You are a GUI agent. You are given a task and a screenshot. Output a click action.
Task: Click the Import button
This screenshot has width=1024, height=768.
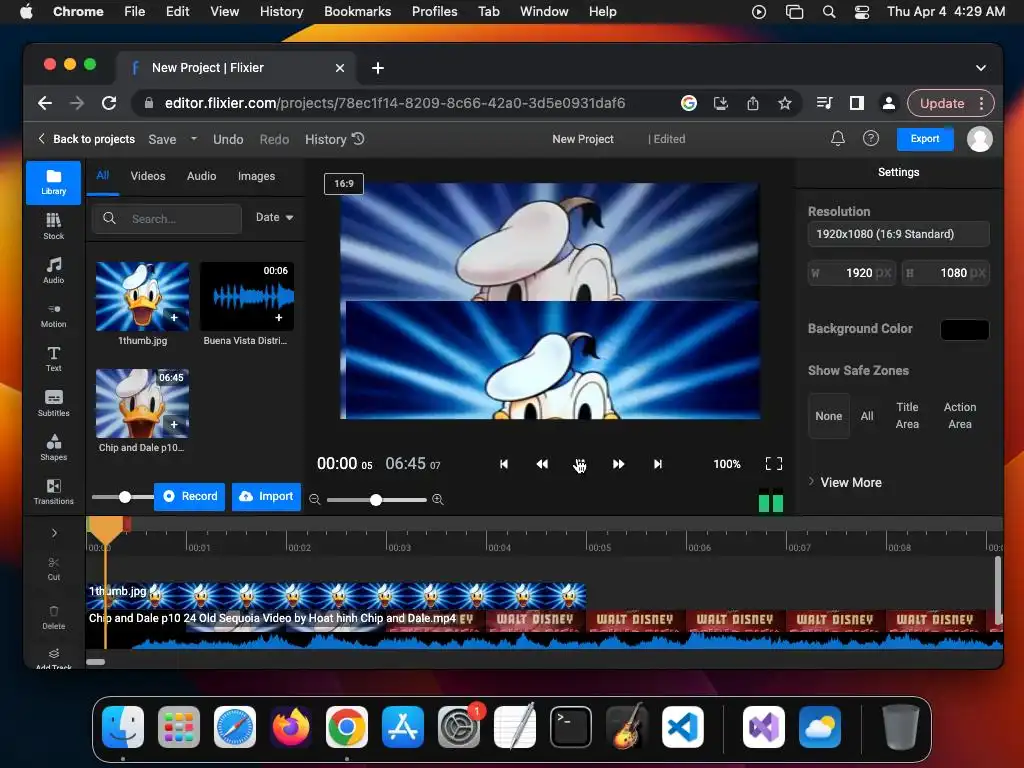[266, 496]
